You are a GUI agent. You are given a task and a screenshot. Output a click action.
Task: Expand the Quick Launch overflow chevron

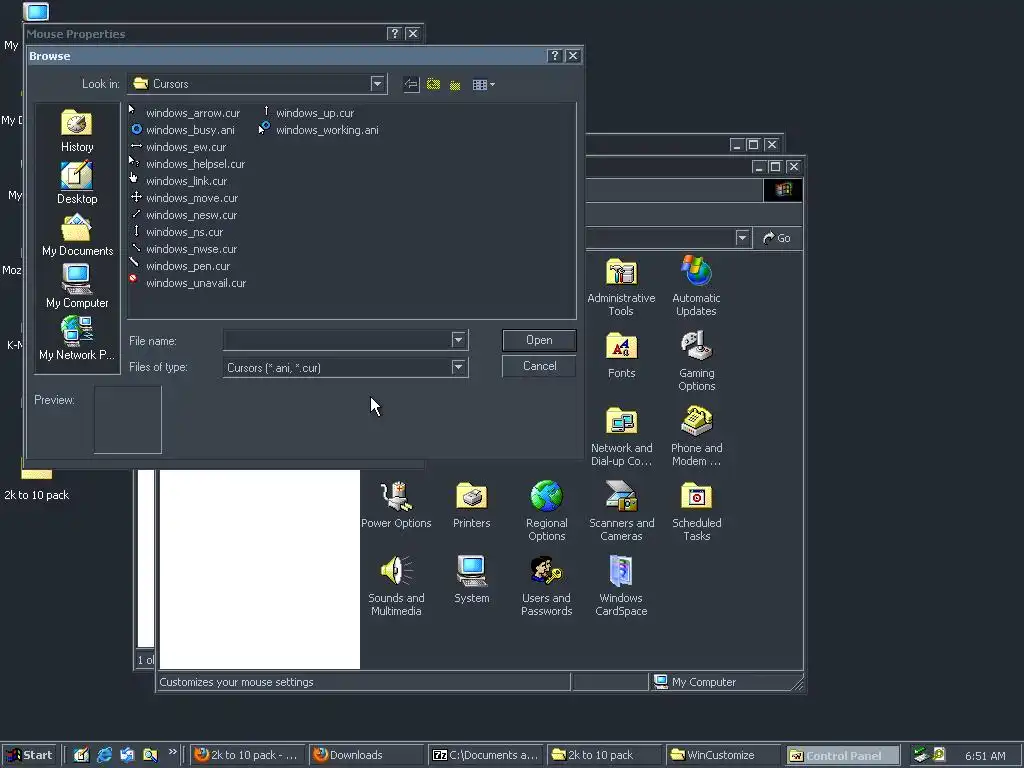coord(172,752)
